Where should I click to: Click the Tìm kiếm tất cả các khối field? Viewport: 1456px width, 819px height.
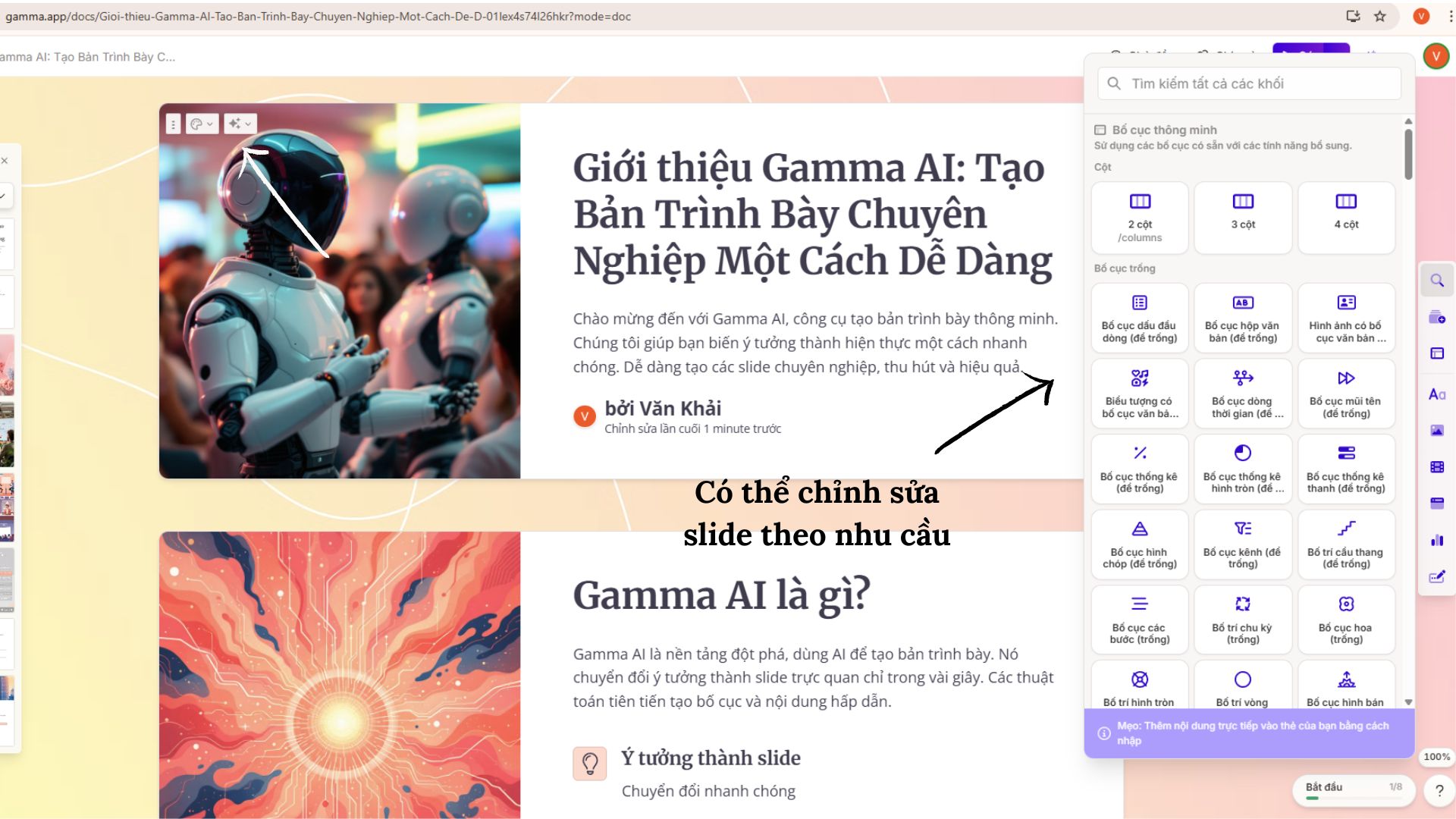[x=1249, y=83]
